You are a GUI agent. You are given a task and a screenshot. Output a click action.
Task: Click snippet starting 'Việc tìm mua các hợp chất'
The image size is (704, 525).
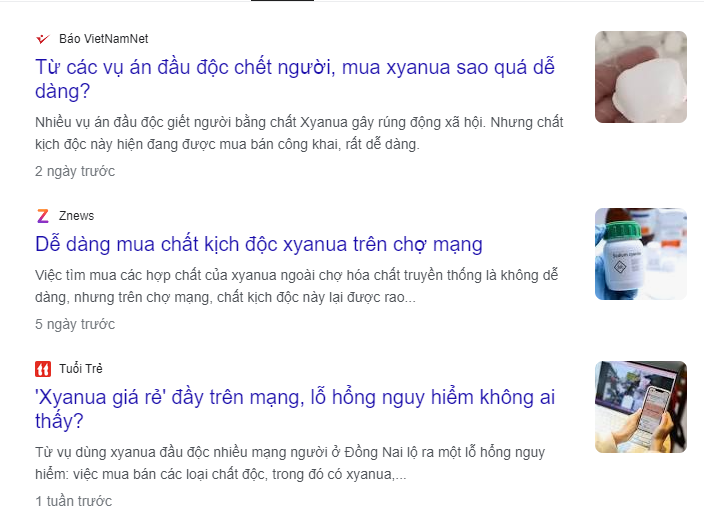(x=296, y=286)
